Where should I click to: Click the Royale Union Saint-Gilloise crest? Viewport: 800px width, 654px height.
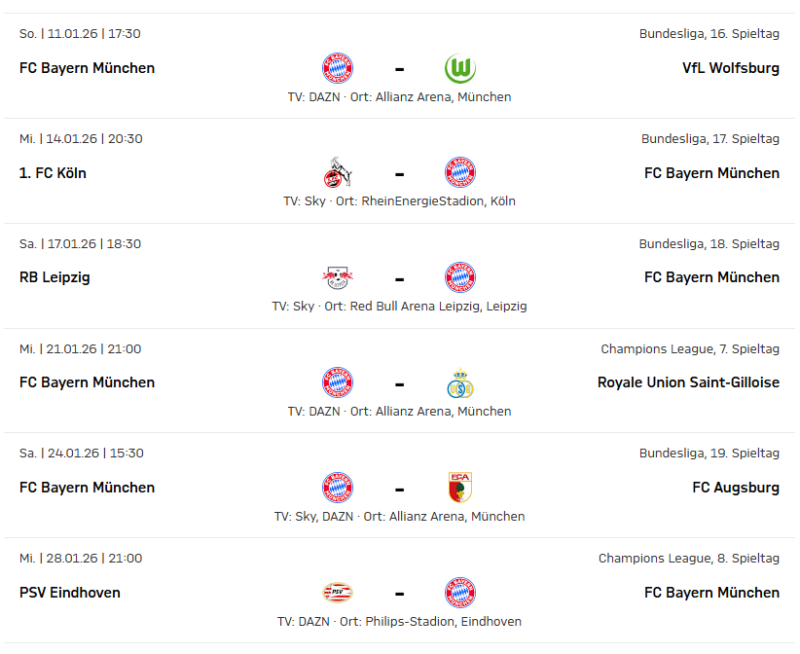(x=460, y=383)
